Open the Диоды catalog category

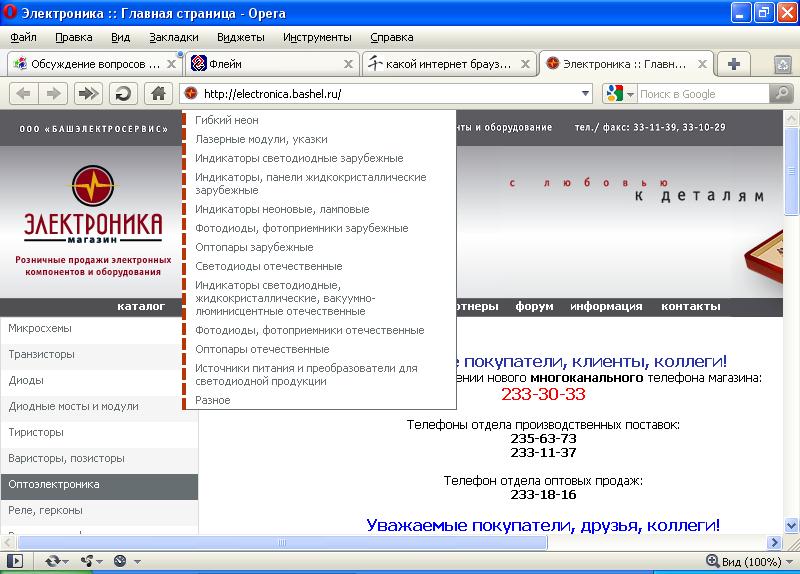99,381
